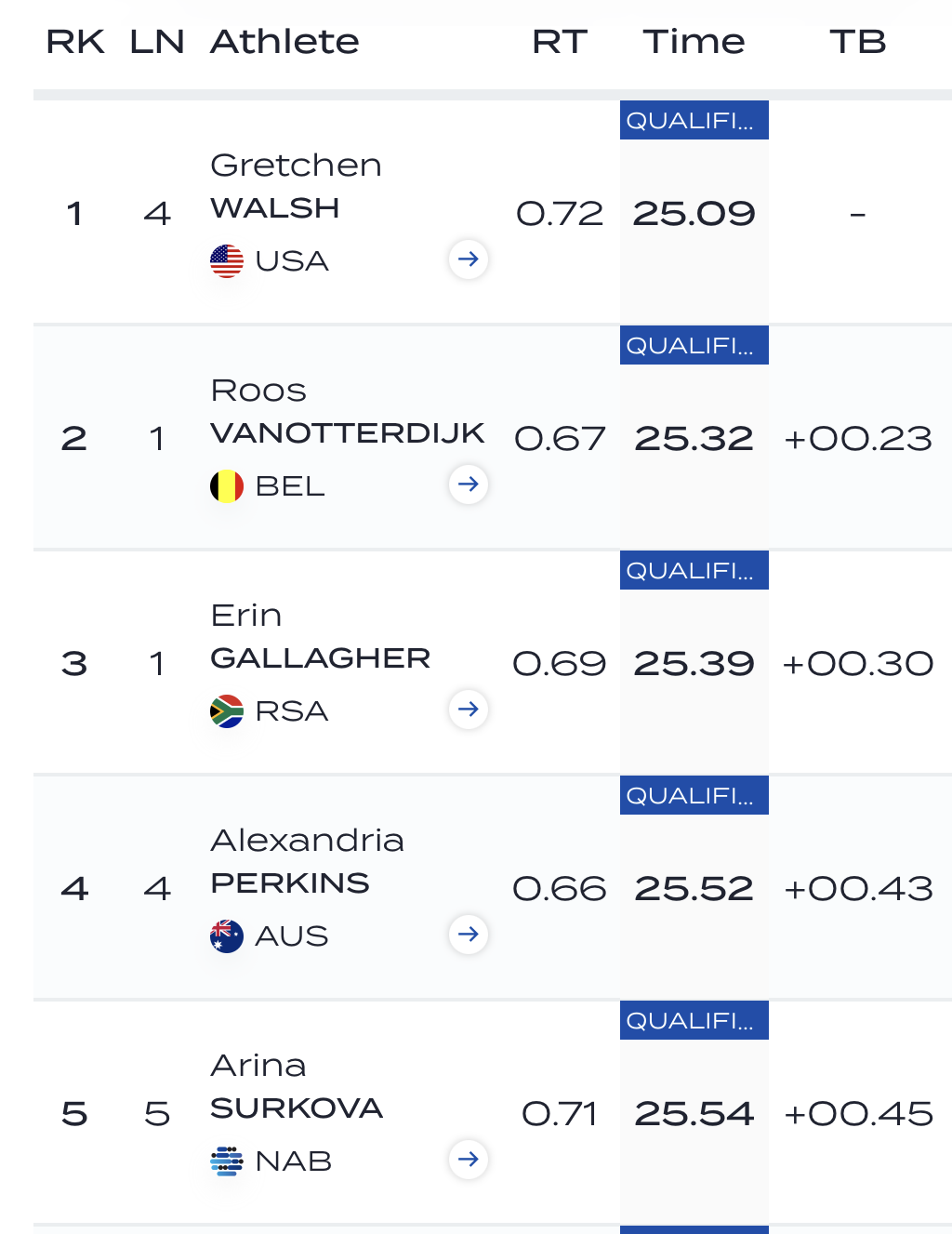This screenshot has height=1234, width=952.
Task: Click the USA flag icon
Action: [x=227, y=261]
